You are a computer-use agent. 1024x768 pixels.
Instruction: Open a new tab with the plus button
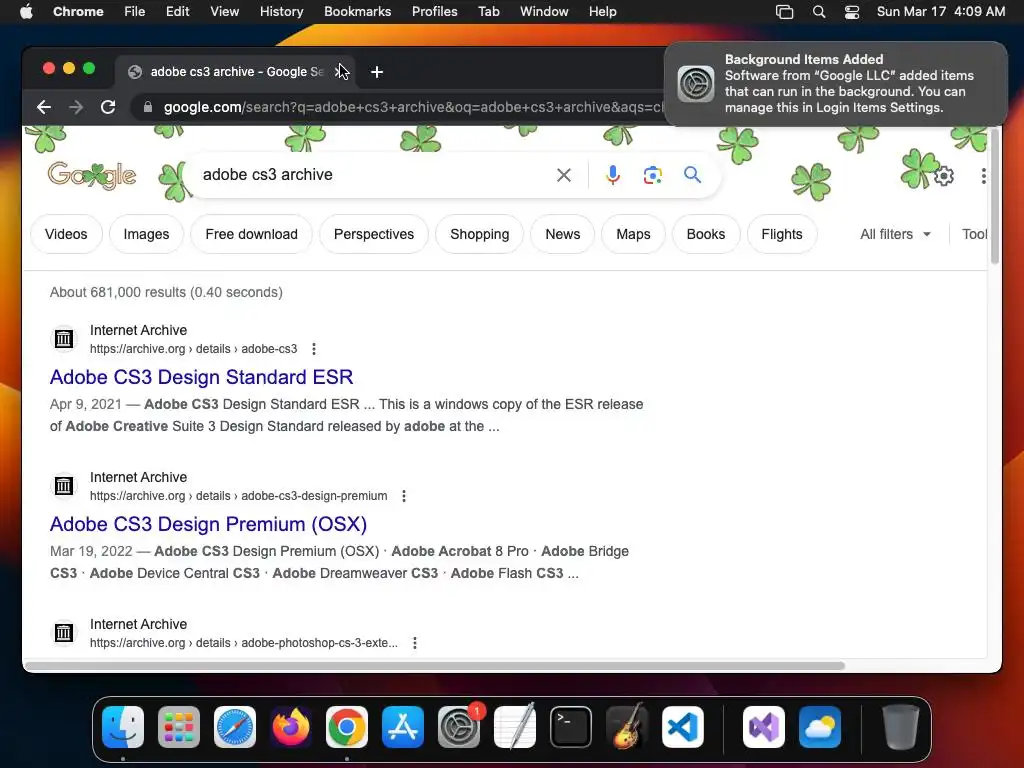[377, 72]
